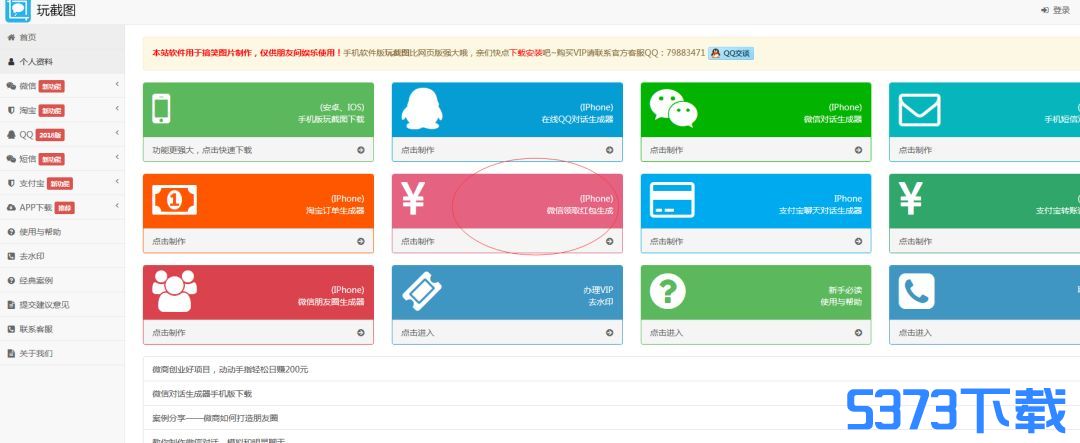The image size is (1080, 443).
Task: Click the yen icon on 支付宝转账 card
Action: pos(910,200)
